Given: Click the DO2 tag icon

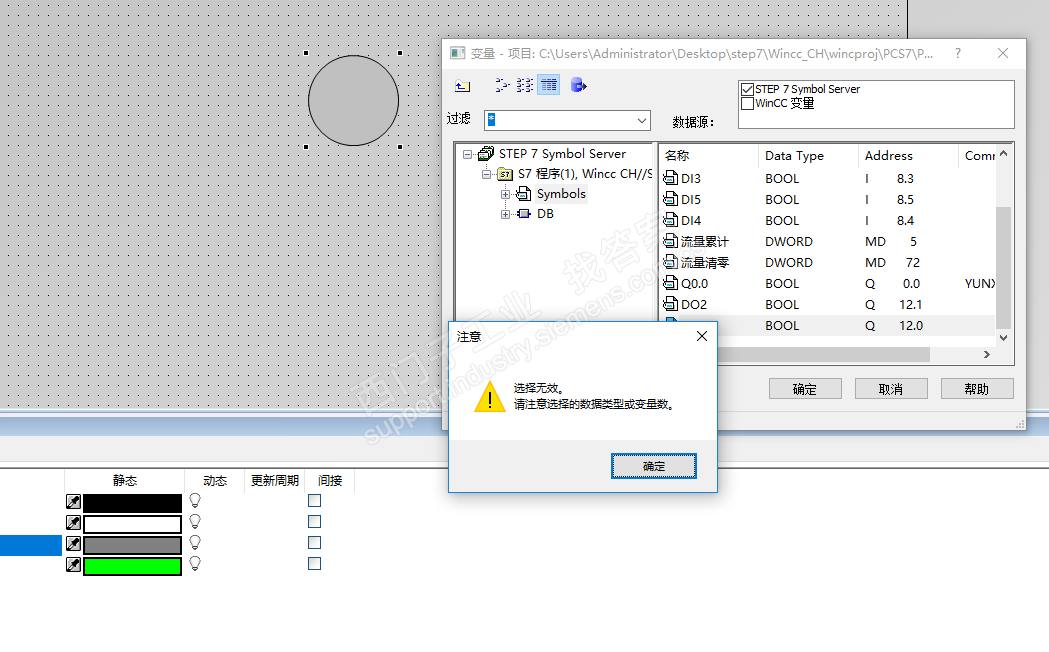Looking at the screenshot, I should tap(670, 304).
